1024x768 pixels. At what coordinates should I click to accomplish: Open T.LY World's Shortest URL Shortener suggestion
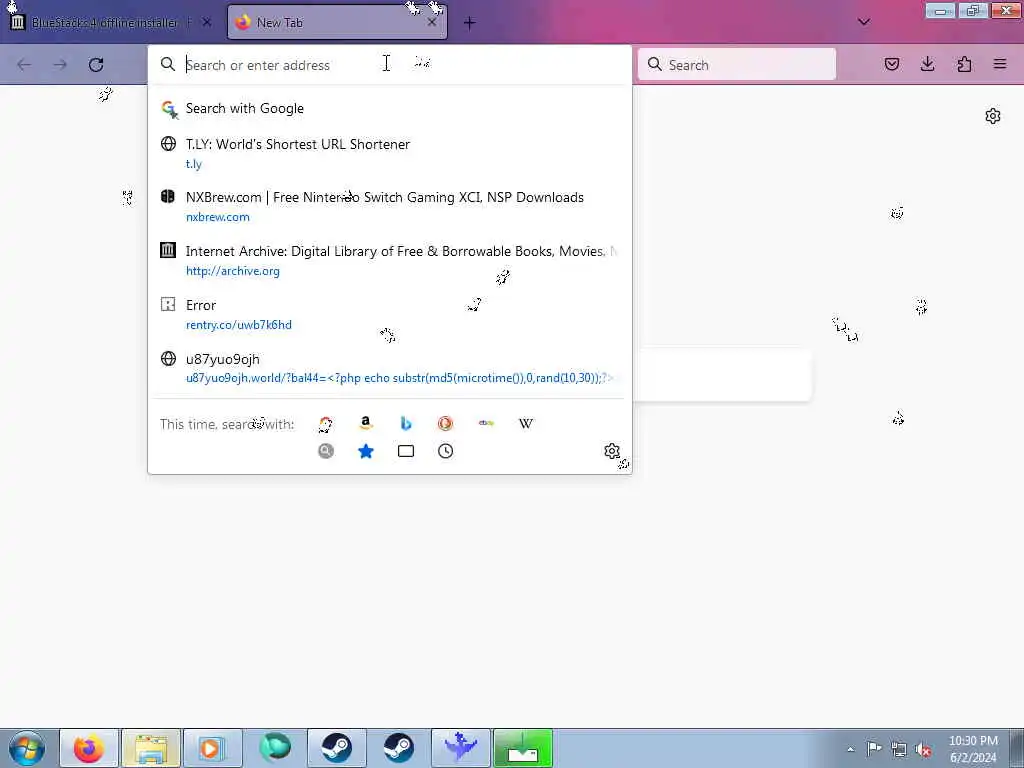(x=390, y=153)
